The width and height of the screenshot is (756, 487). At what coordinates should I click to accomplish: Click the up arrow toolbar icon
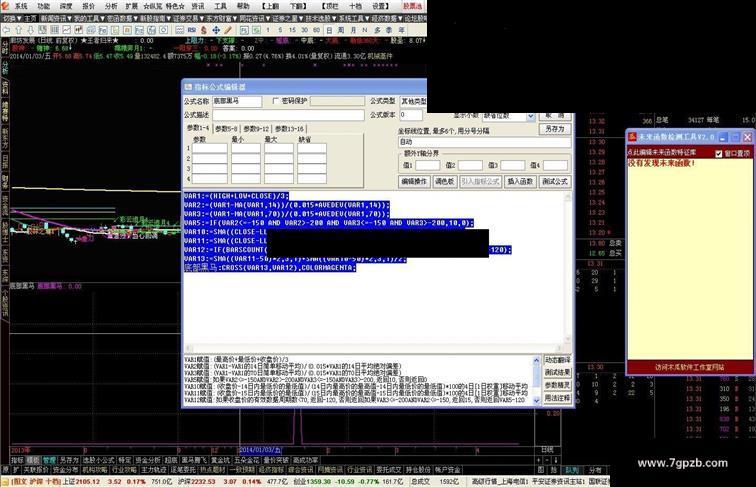18,30
